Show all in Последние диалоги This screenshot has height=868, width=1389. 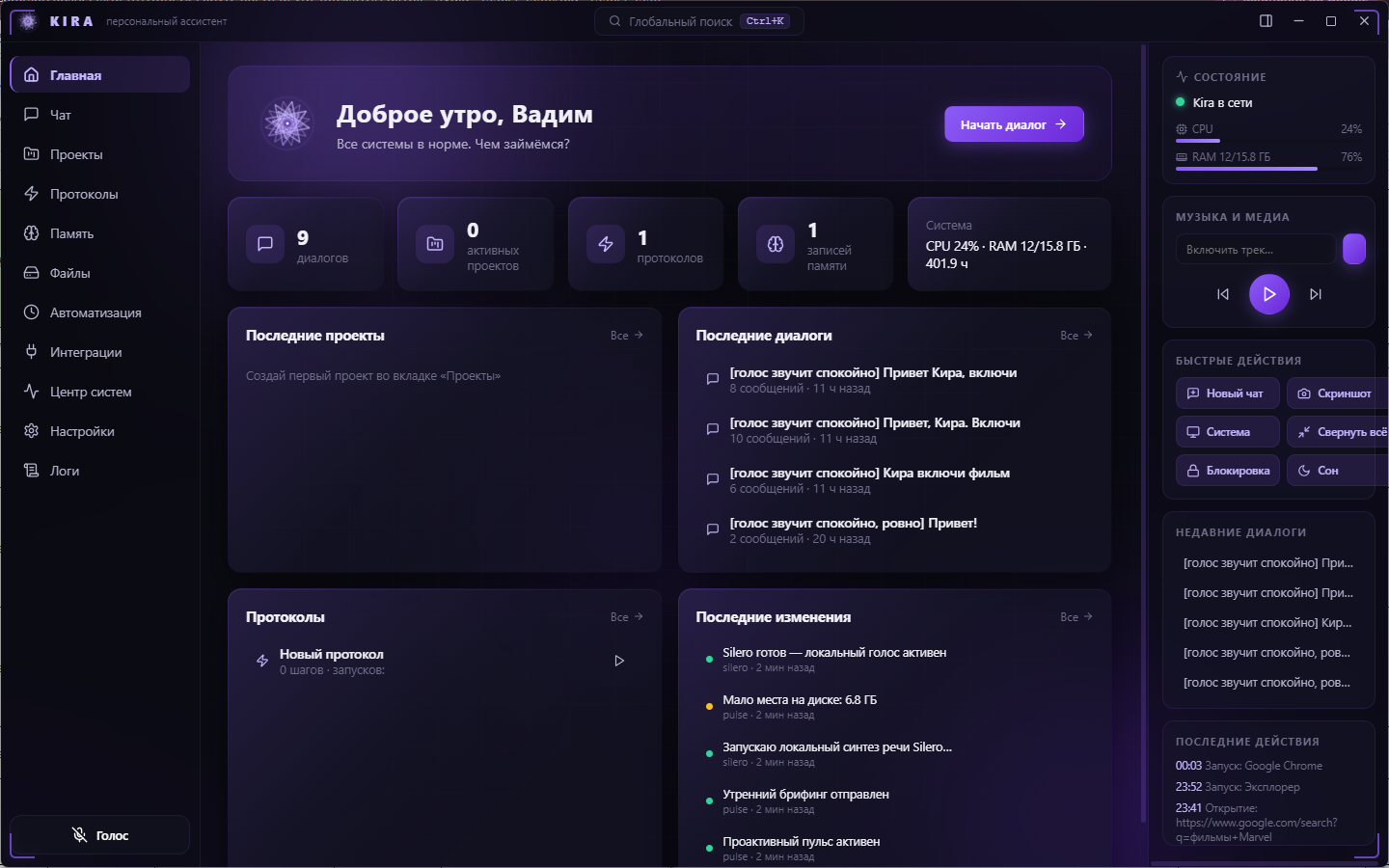tap(1076, 336)
